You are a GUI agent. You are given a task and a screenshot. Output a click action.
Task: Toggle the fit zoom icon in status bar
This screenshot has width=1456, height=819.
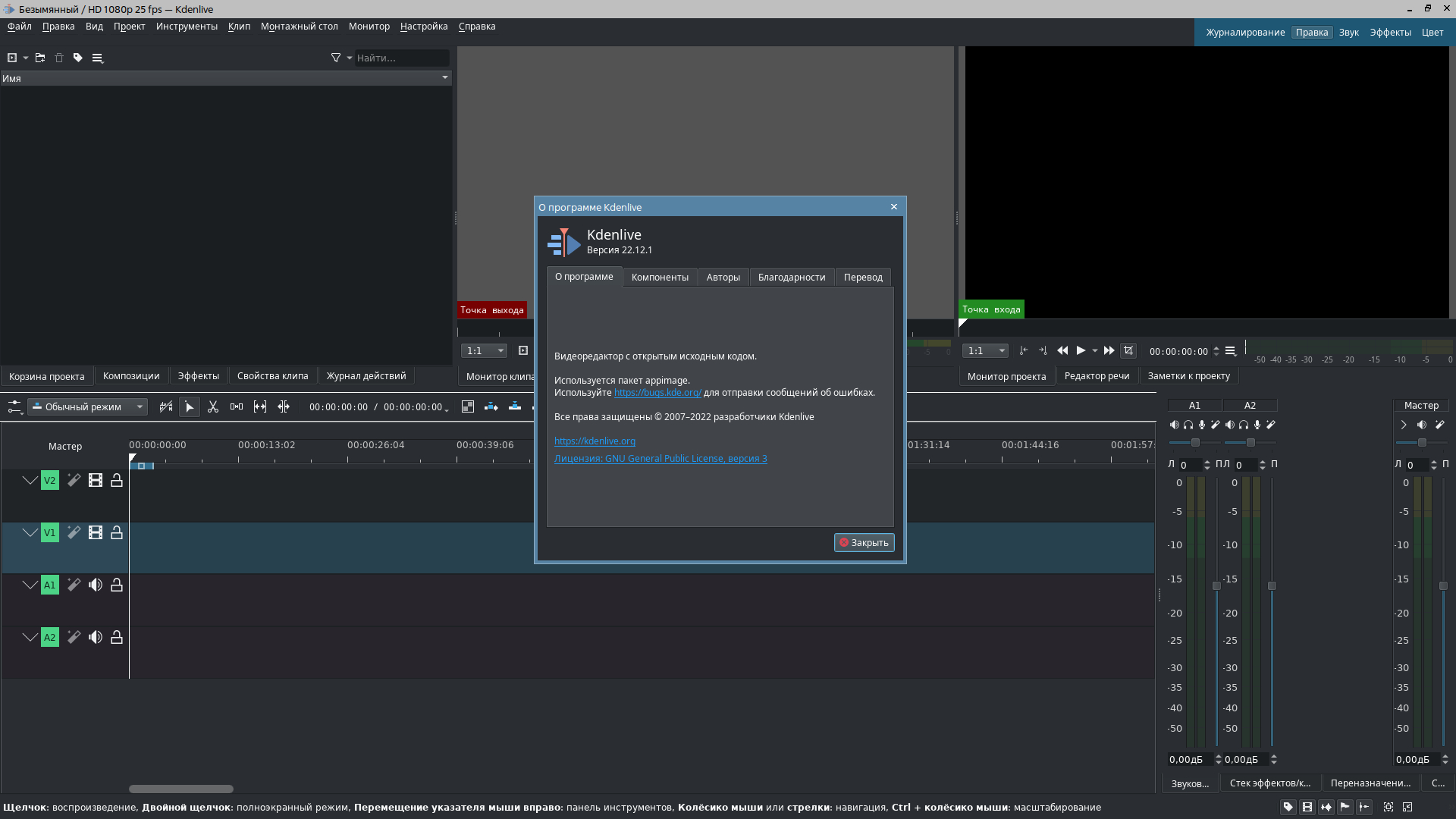[1389, 807]
